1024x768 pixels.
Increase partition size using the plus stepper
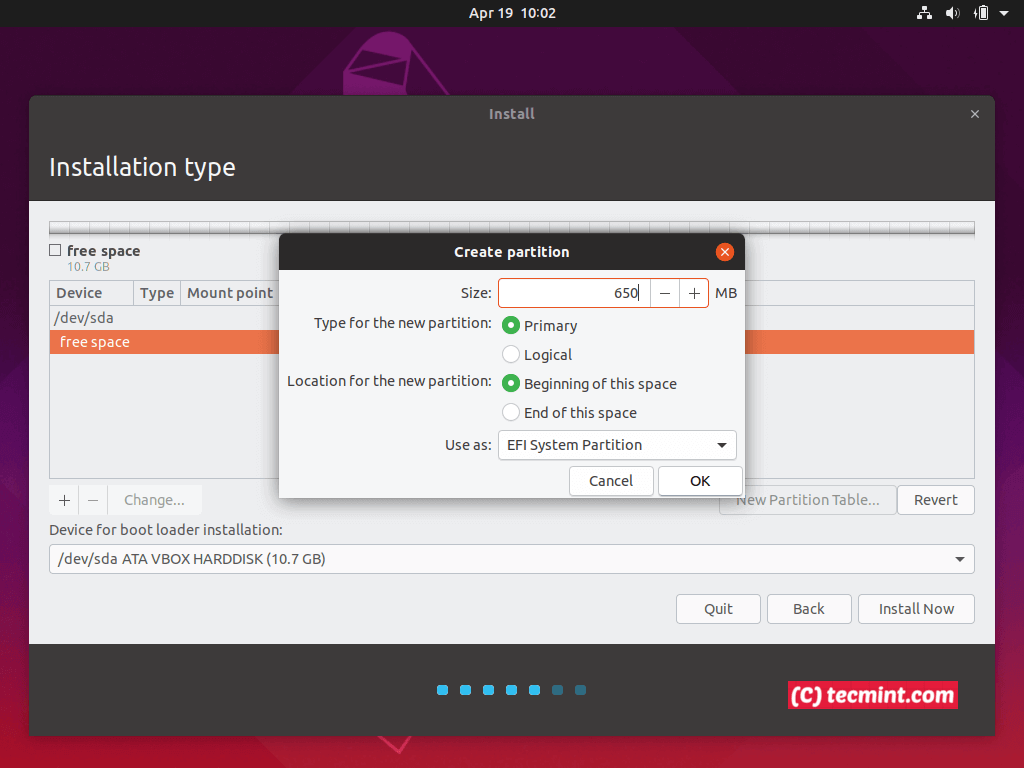(x=694, y=292)
